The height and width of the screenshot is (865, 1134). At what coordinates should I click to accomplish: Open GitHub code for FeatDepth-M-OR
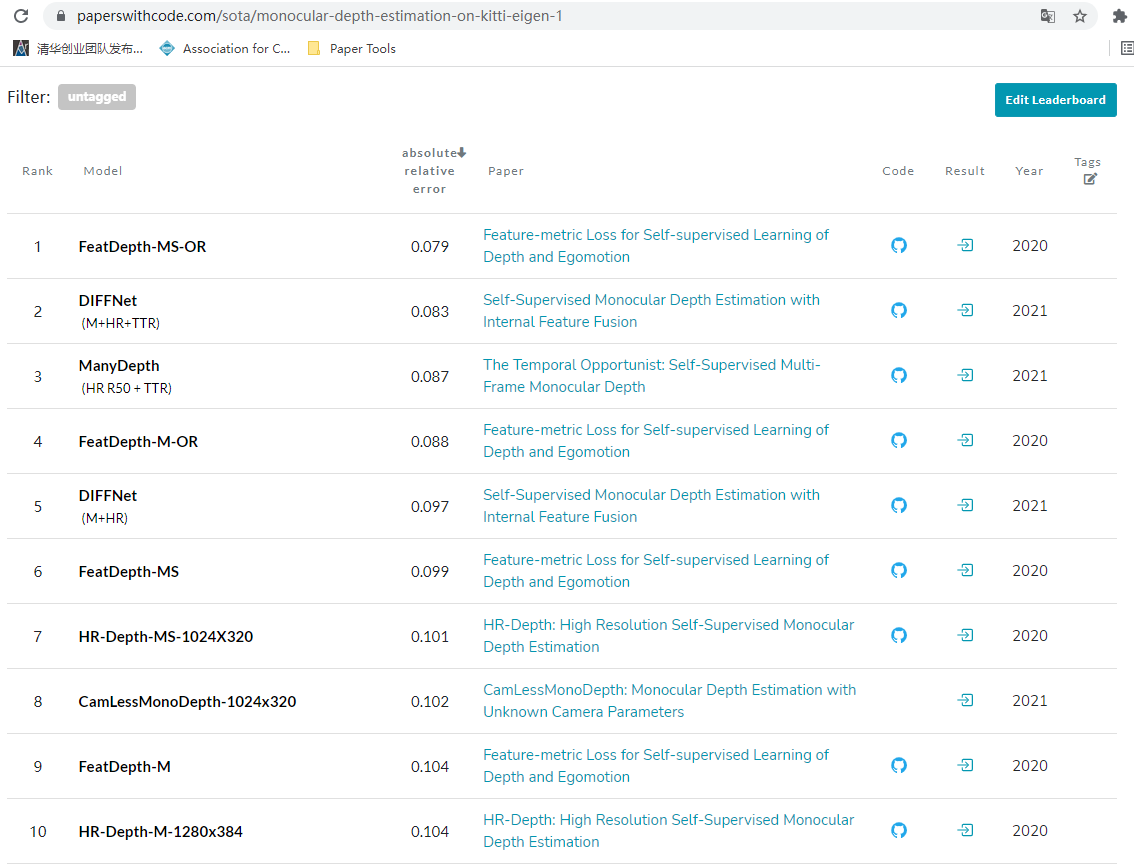tap(898, 440)
